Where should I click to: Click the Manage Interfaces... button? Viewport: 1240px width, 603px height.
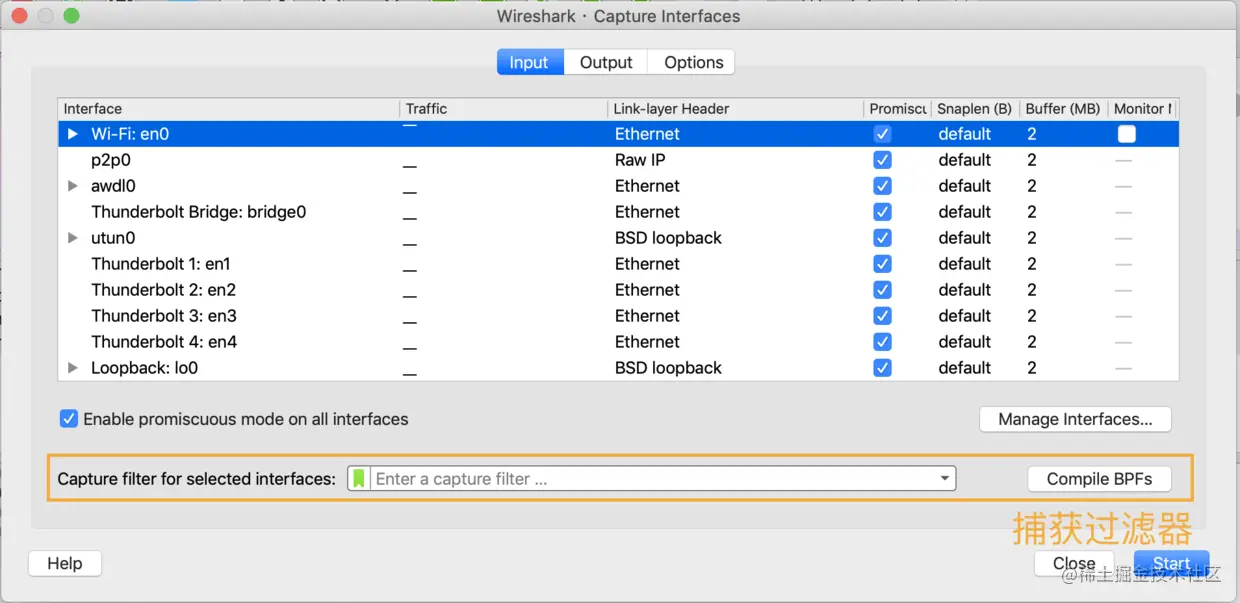(1075, 419)
